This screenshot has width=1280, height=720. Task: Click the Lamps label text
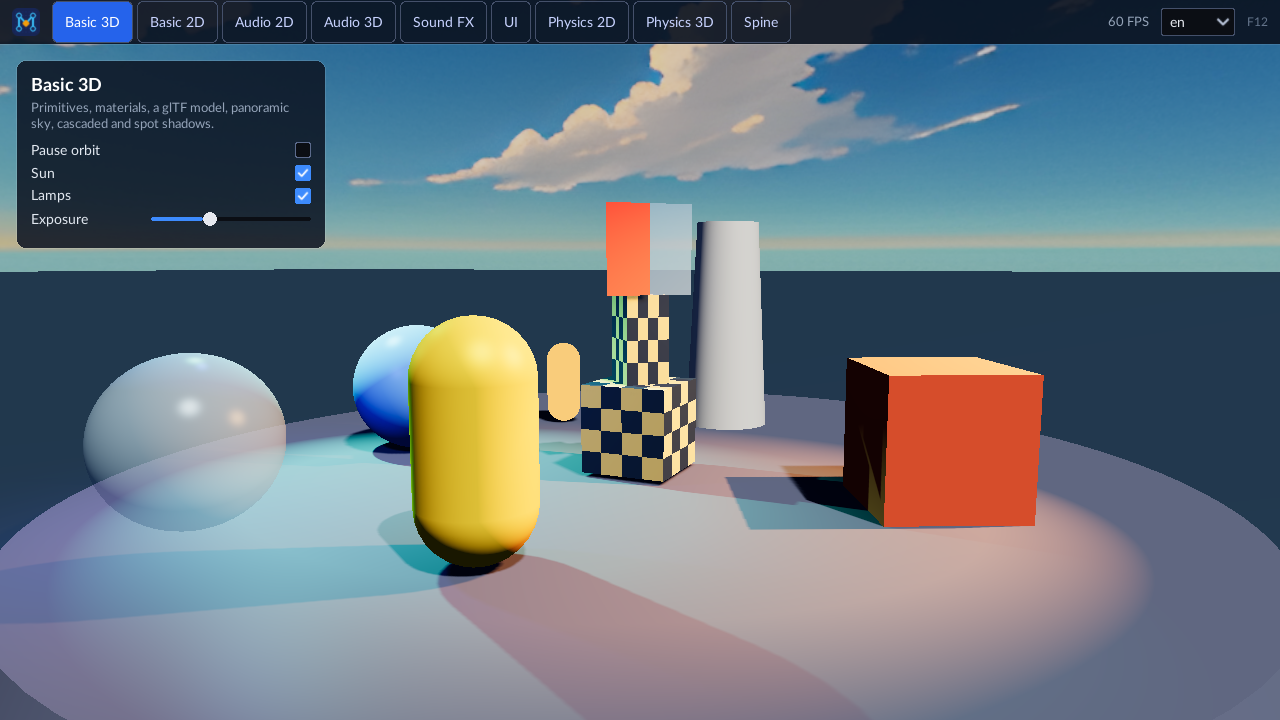51,195
